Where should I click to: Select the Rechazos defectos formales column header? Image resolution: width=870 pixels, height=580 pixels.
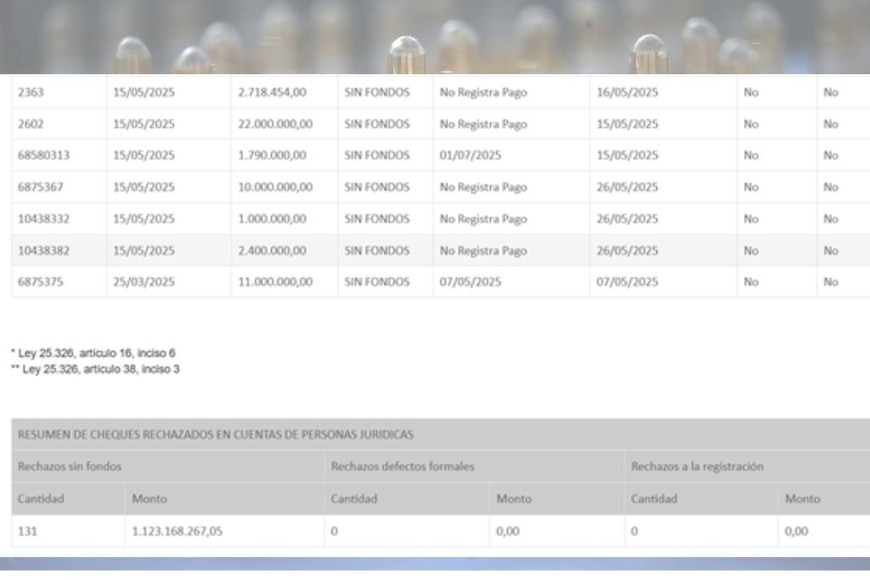coord(402,466)
